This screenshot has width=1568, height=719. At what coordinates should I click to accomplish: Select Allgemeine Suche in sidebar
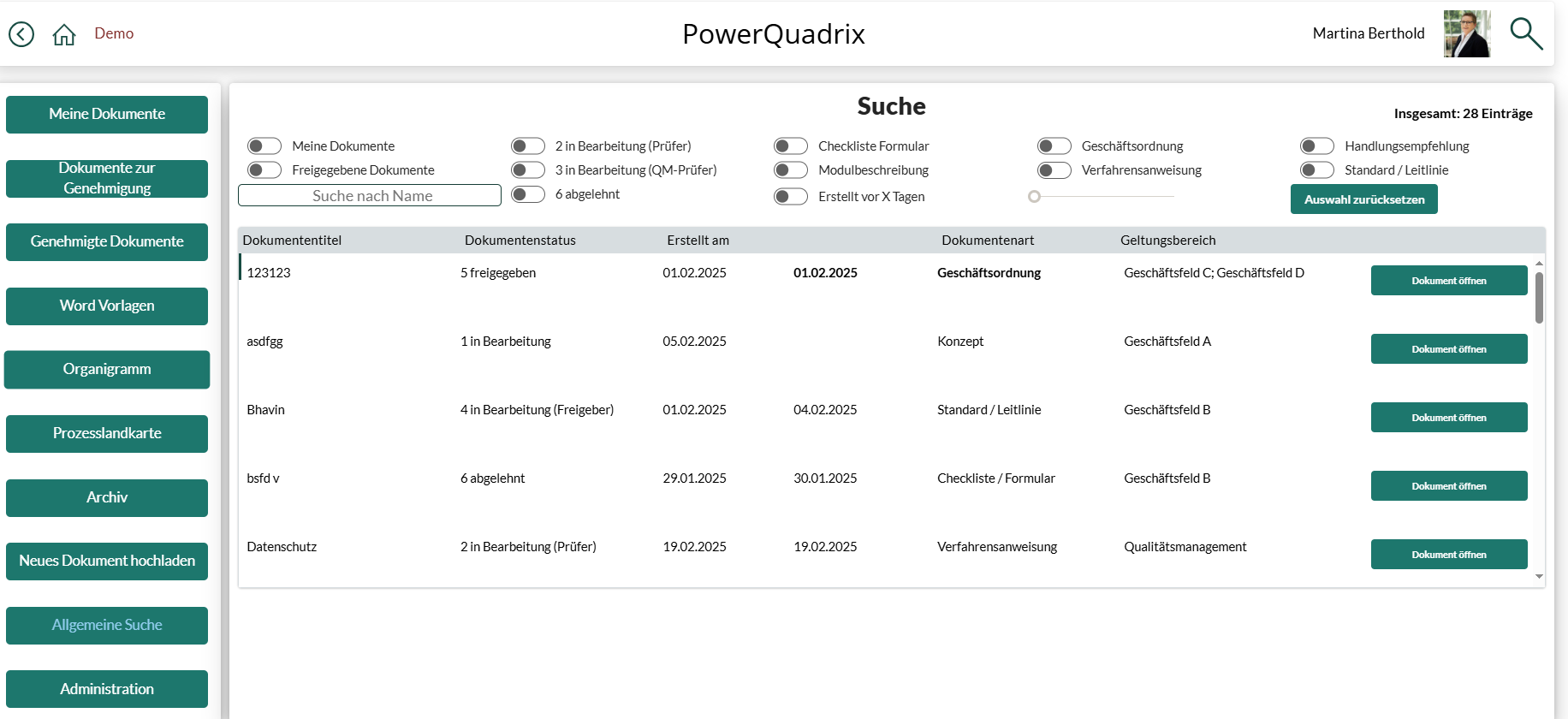[107, 626]
